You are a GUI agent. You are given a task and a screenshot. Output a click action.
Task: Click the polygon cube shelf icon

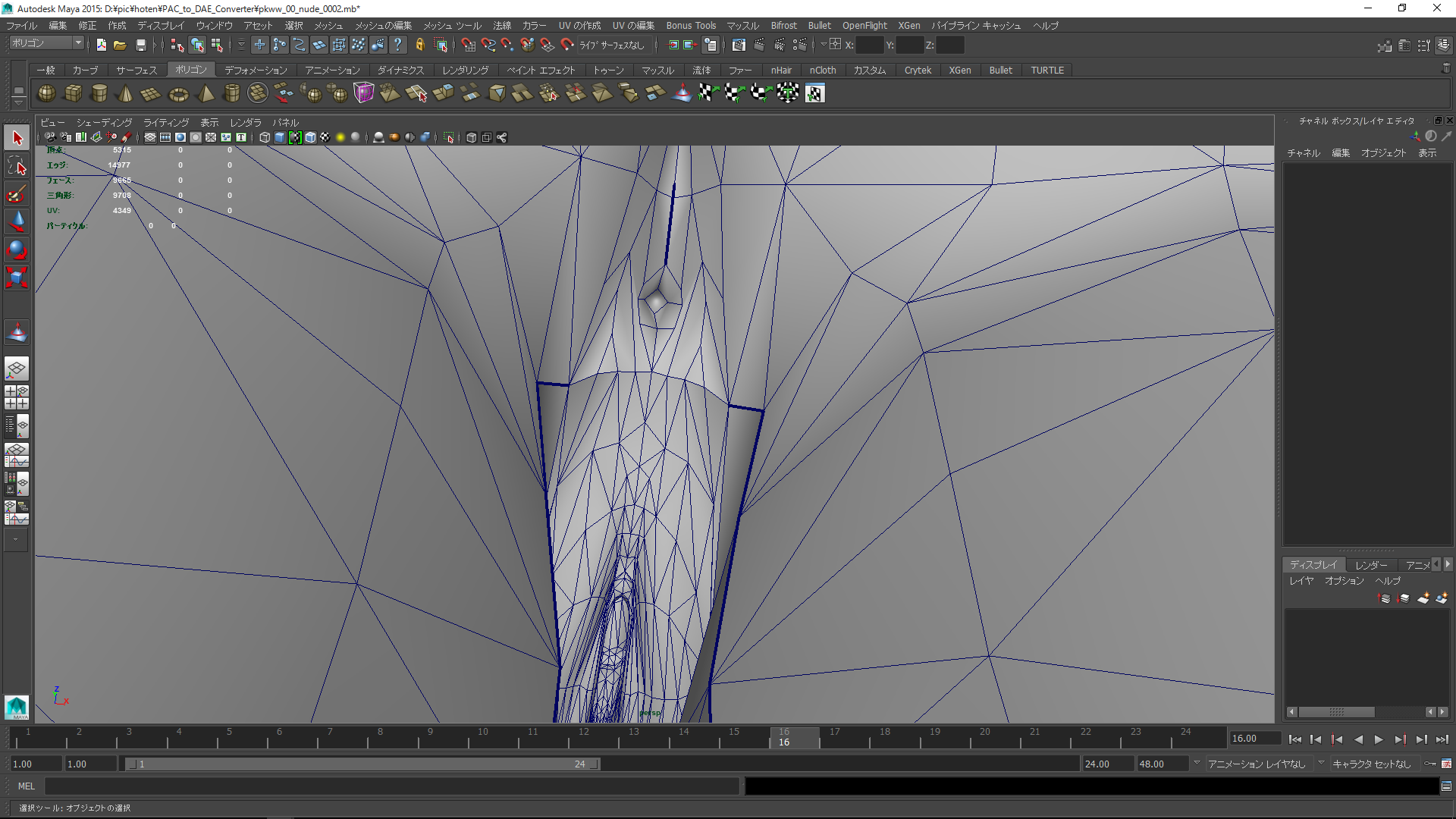[73, 93]
